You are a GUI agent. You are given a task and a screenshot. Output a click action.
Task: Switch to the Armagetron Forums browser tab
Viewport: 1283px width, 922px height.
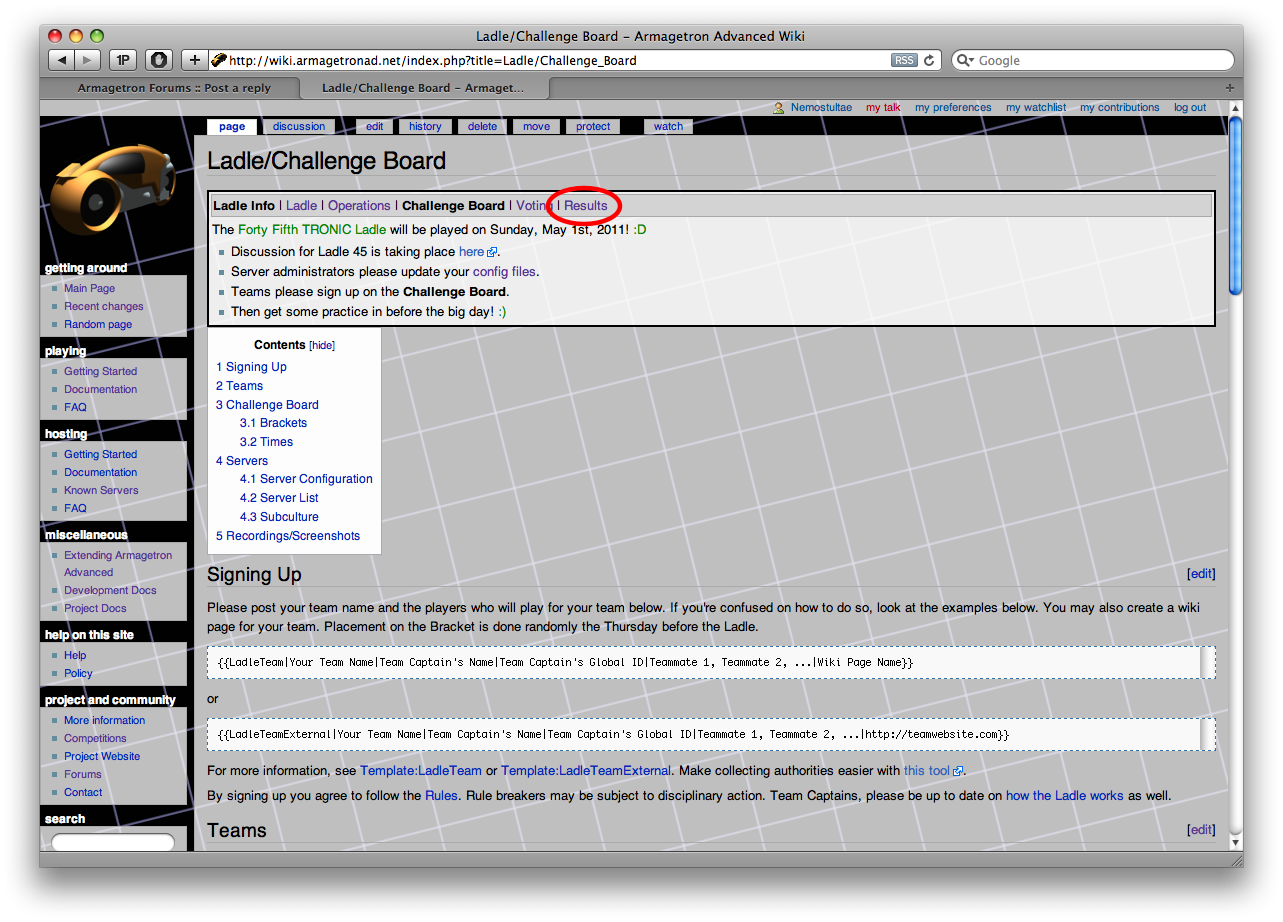pos(174,88)
